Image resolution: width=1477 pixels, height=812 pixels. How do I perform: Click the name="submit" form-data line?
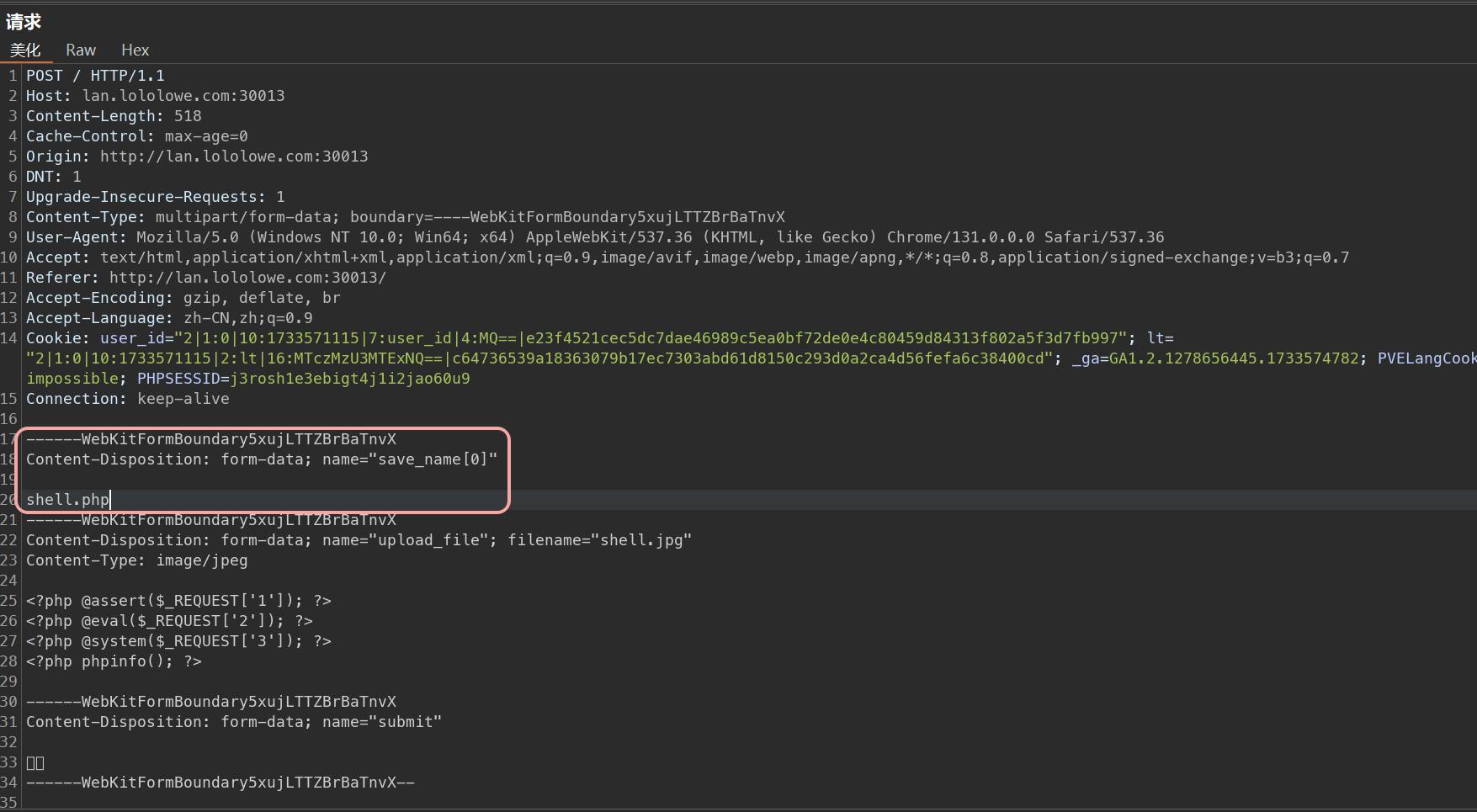(234, 722)
